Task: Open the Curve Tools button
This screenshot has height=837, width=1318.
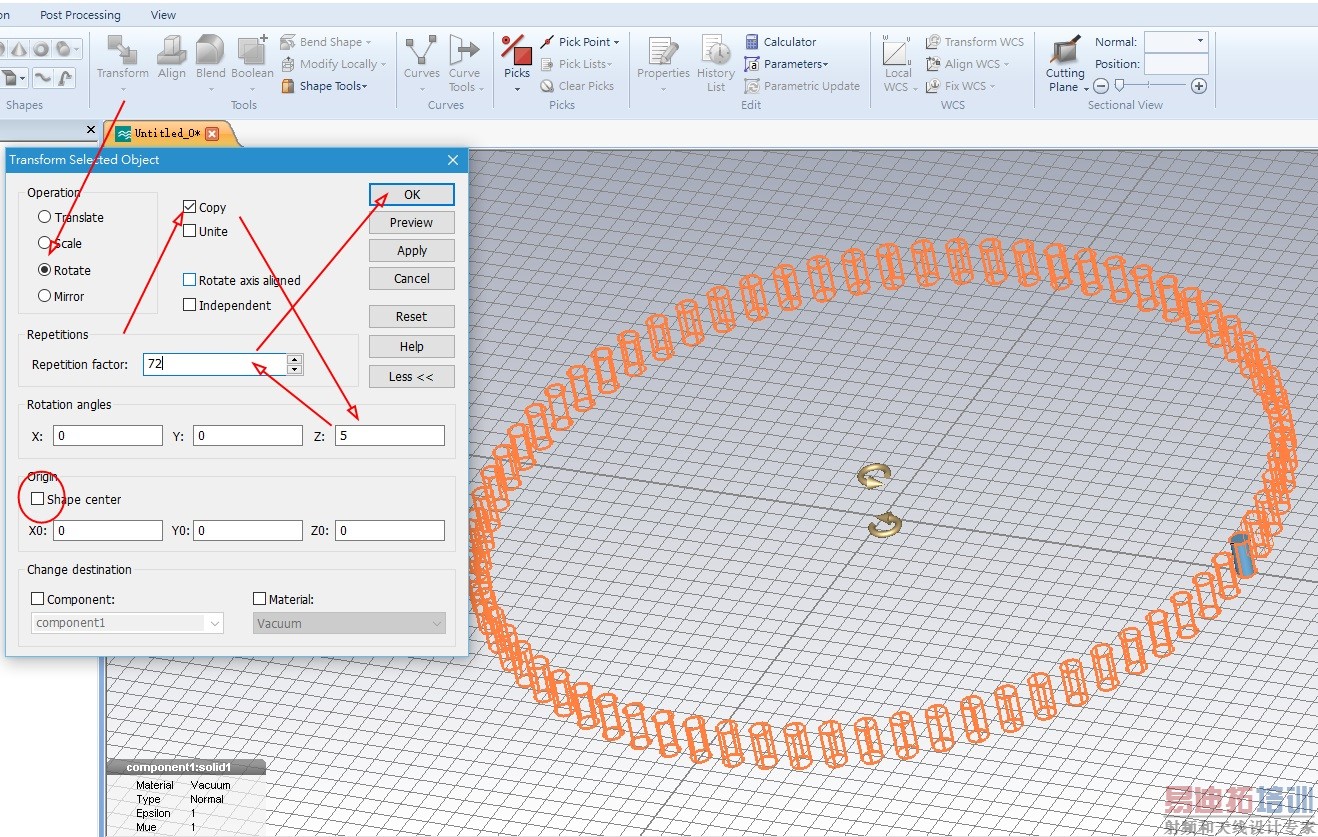Action: pyautogui.click(x=464, y=63)
